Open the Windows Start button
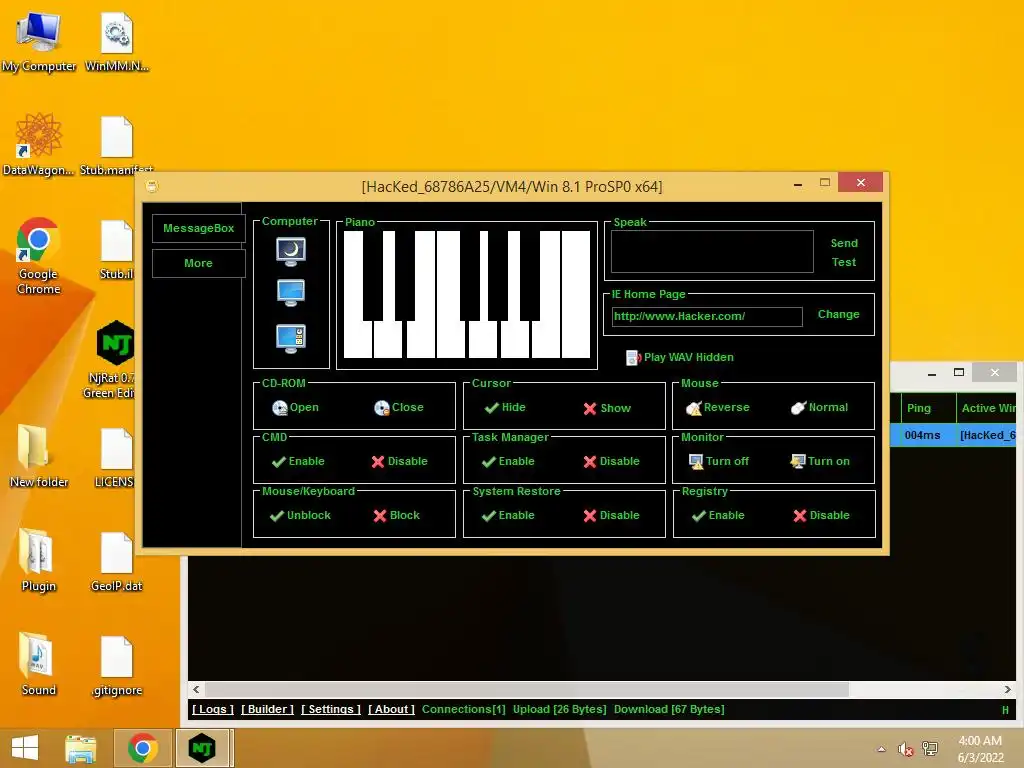The height and width of the screenshot is (768, 1024). click(x=25, y=748)
